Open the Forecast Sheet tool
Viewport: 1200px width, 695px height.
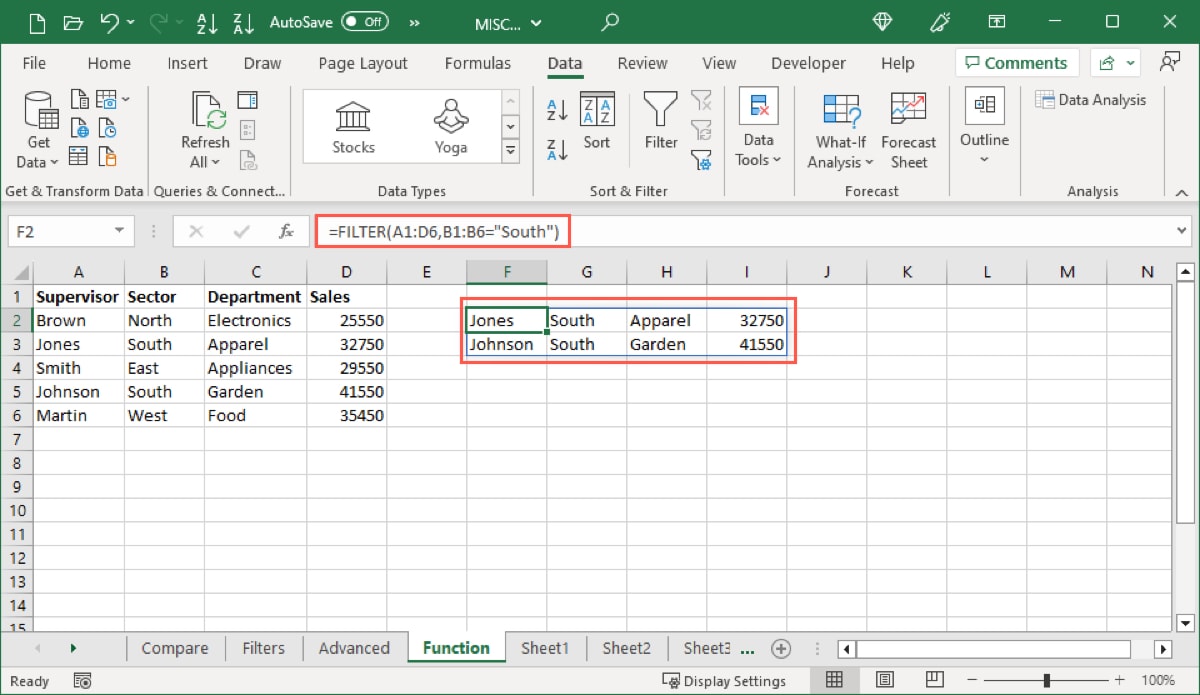[908, 130]
